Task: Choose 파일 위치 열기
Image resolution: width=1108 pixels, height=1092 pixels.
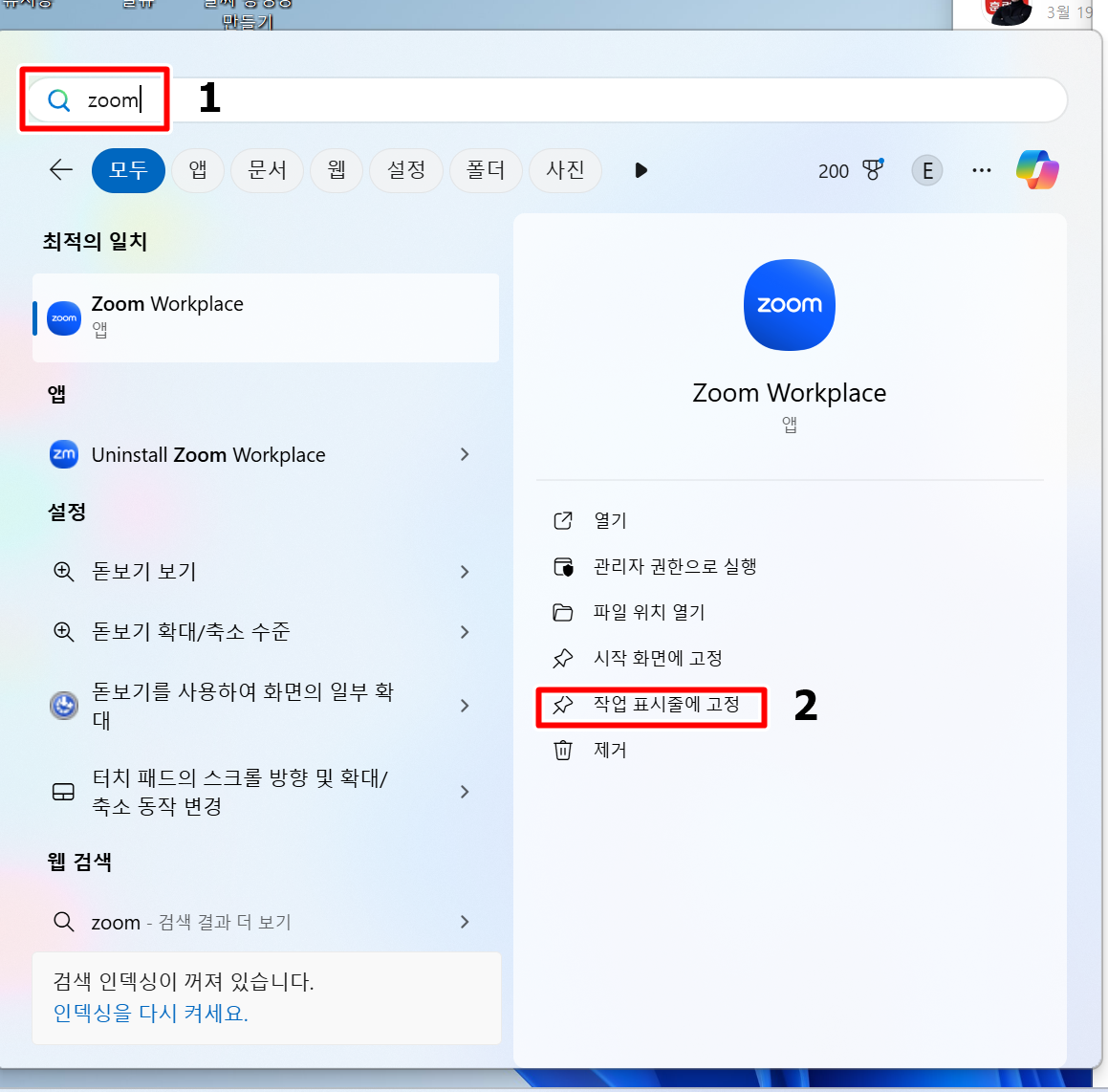Action: point(649,612)
